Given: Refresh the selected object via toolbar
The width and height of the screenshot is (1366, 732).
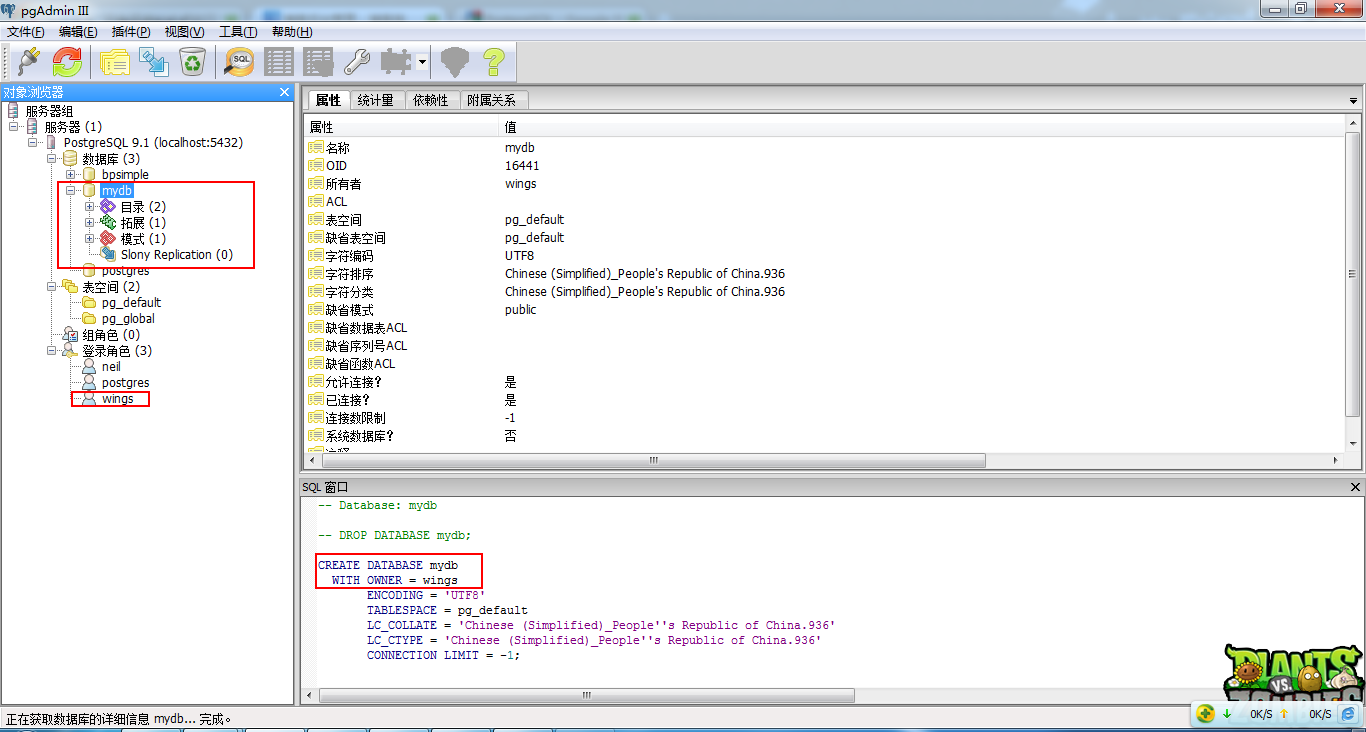Looking at the screenshot, I should [x=67, y=62].
